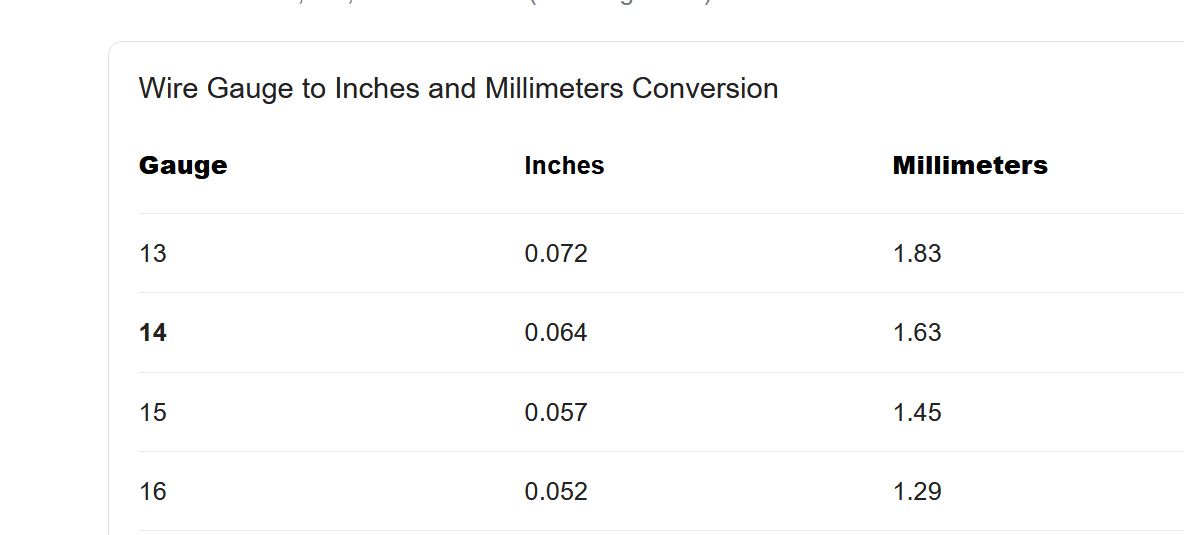Image resolution: width=1184 pixels, height=535 pixels.
Task: Click the table title 'Wire Gauge to Inches' heading
Action: coord(458,88)
